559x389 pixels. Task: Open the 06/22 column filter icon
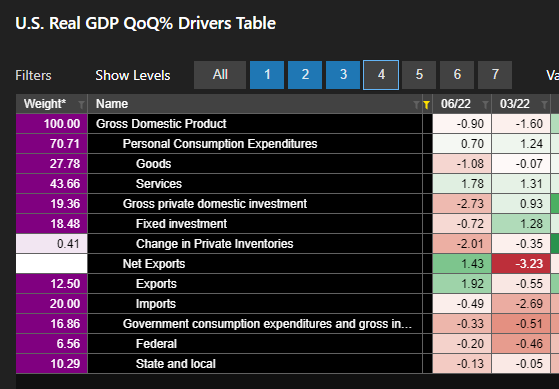pyautogui.click(x=485, y=105)
